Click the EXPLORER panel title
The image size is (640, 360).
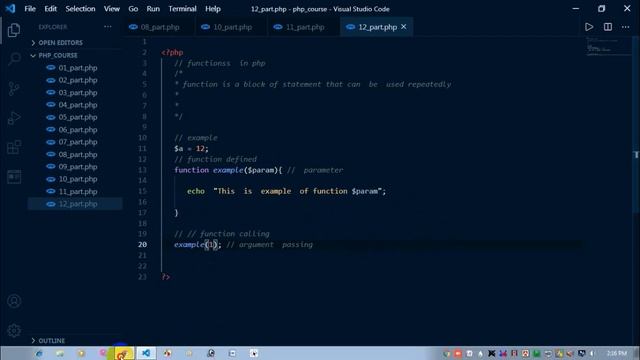[x=53, y=27]
